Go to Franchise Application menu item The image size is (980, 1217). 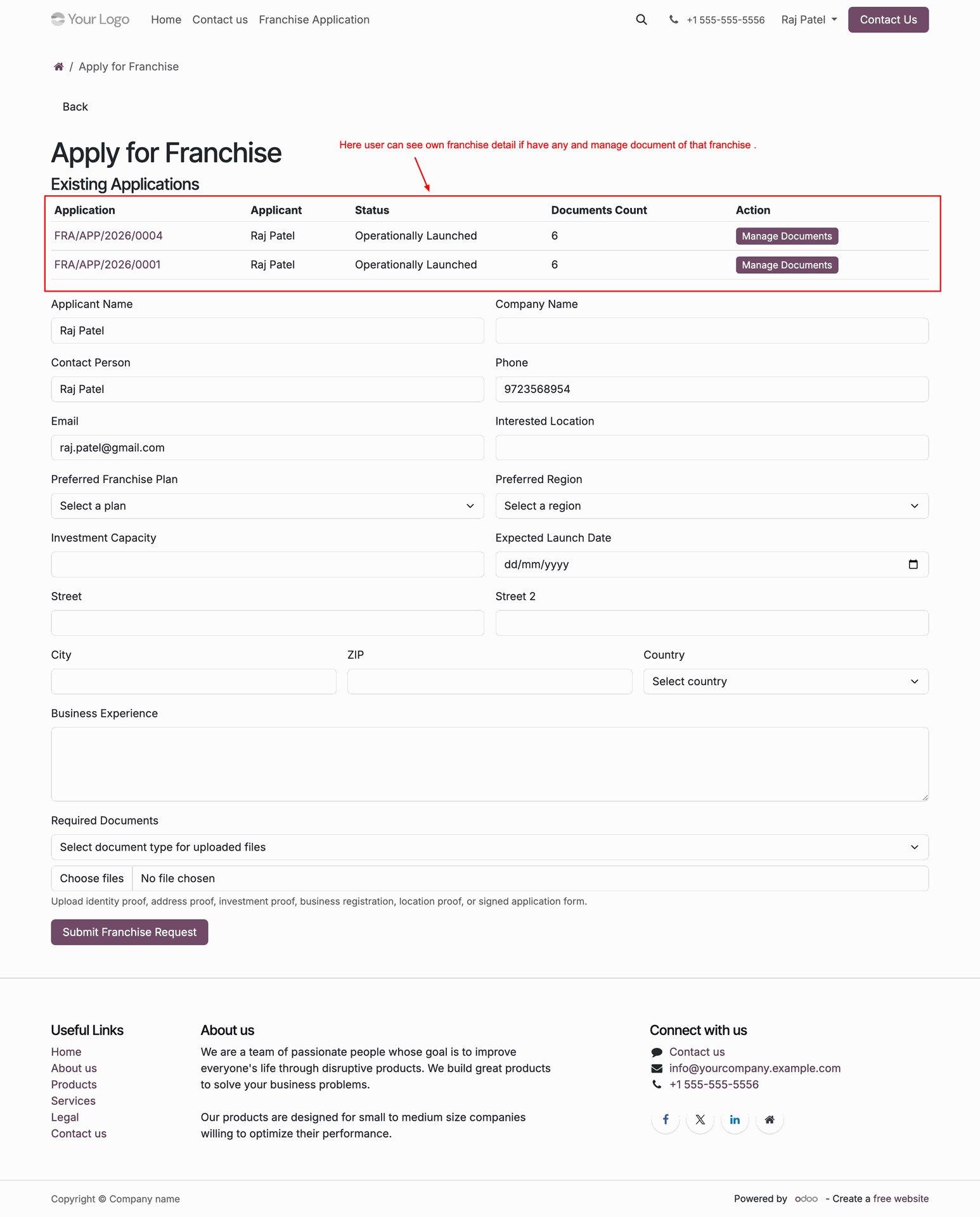[x=314, y=20]
